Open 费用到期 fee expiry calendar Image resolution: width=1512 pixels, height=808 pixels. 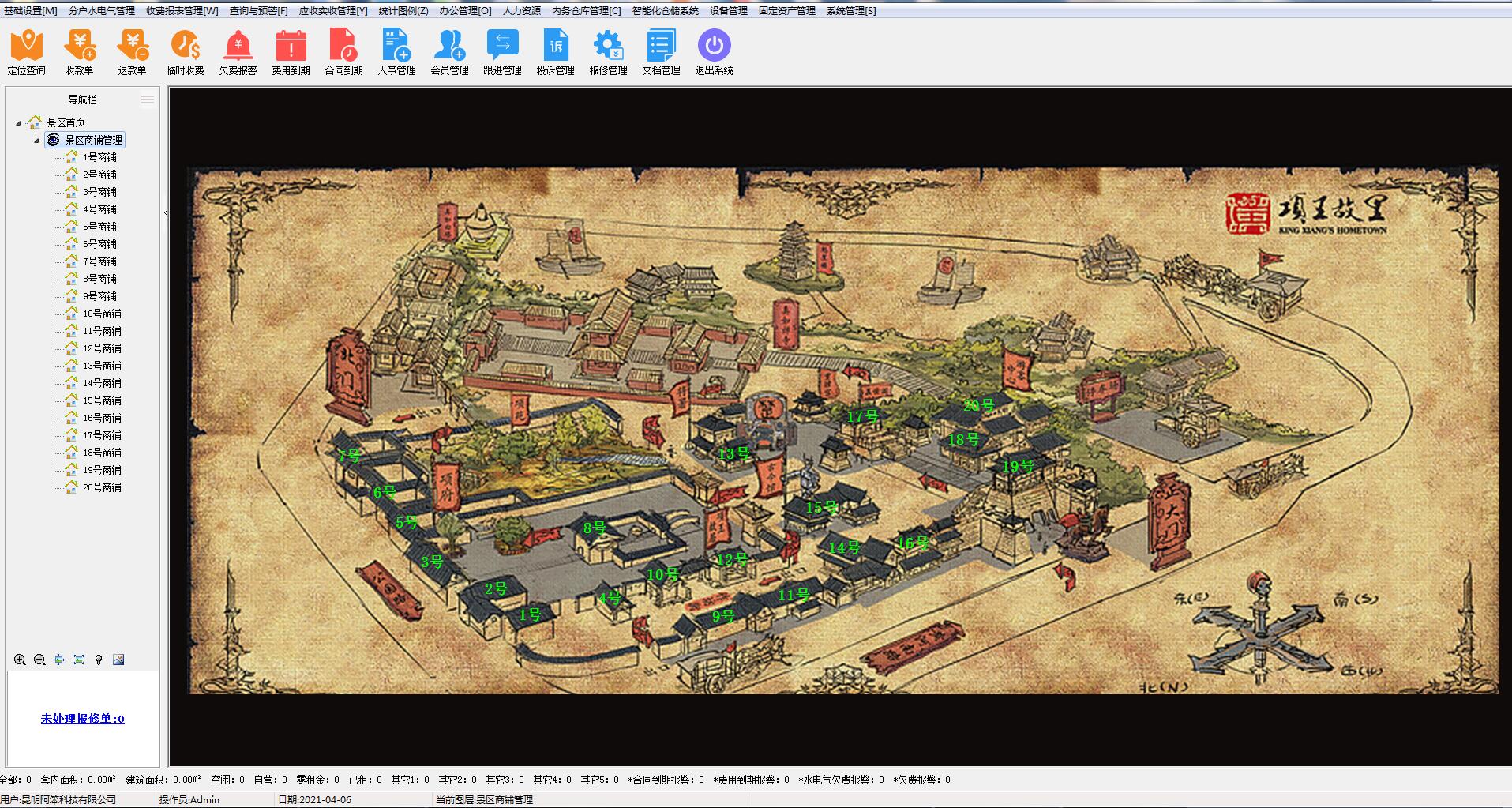coord(291,52)
